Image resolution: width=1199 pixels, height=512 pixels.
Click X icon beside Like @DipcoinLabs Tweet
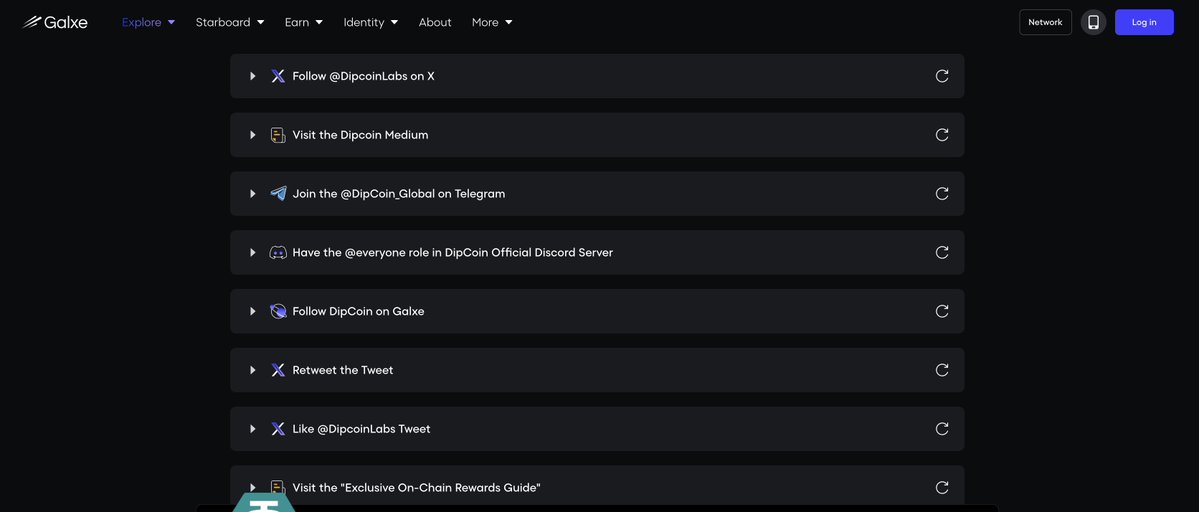(278, 429)
